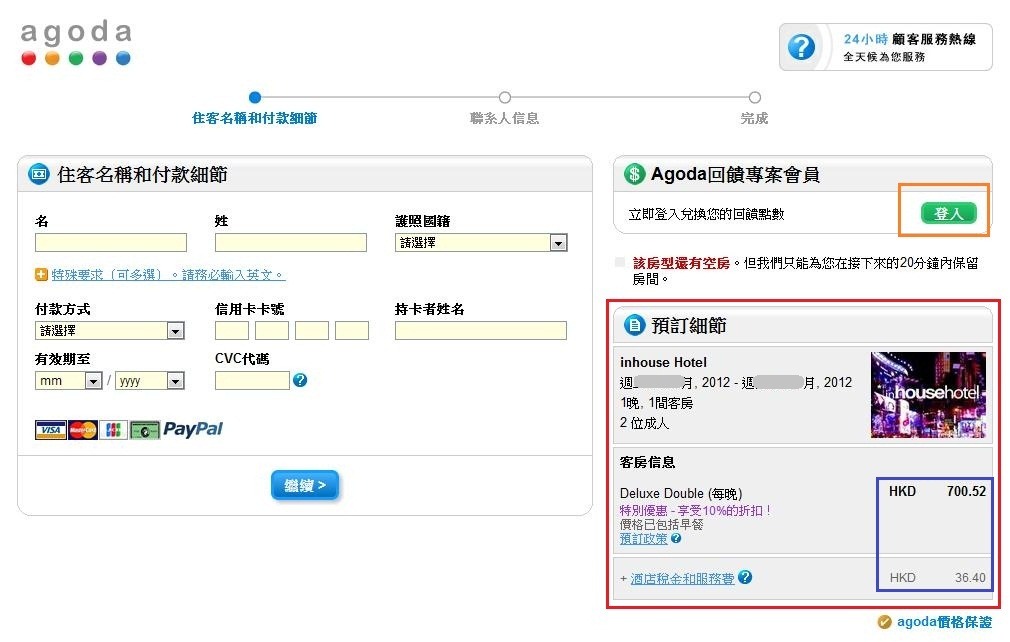1010x642 pixels.
Task: Click the JCB card logo
Action: 113,430
